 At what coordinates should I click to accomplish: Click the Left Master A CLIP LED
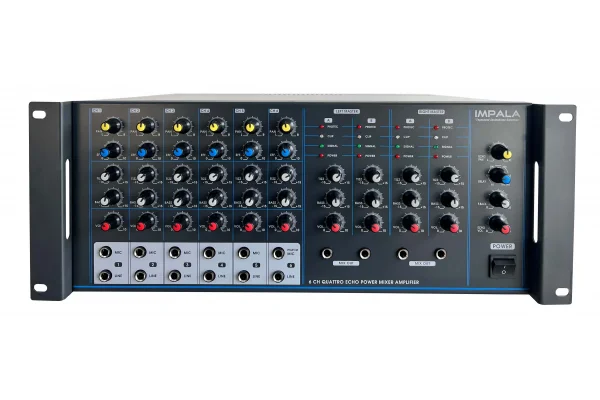322,136
